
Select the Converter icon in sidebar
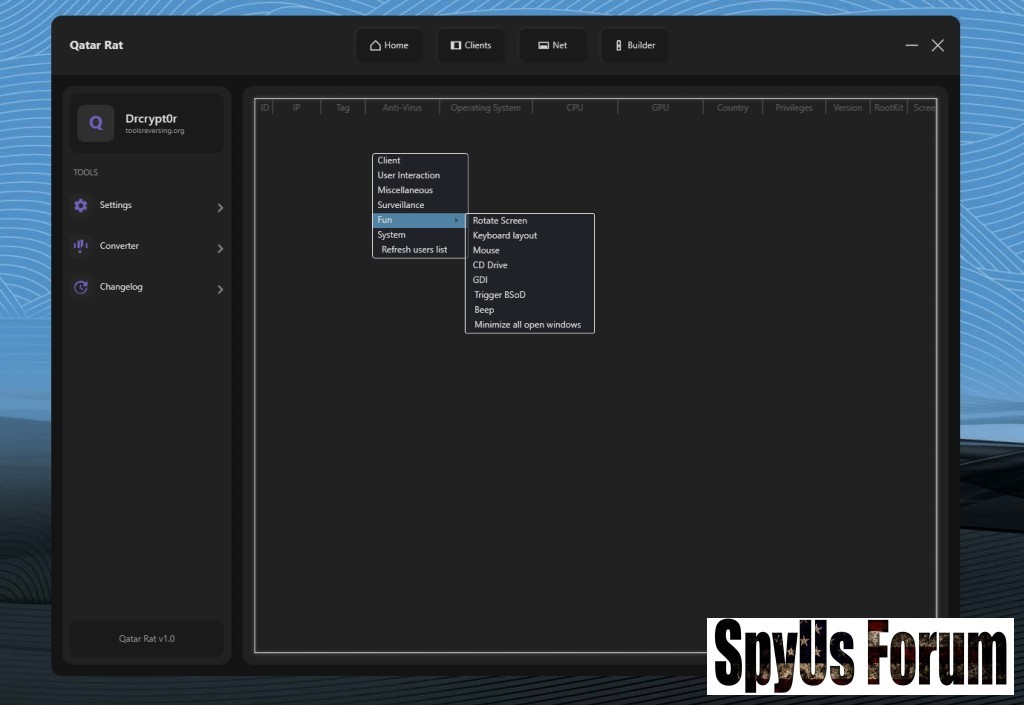click(x=81, y=246)
